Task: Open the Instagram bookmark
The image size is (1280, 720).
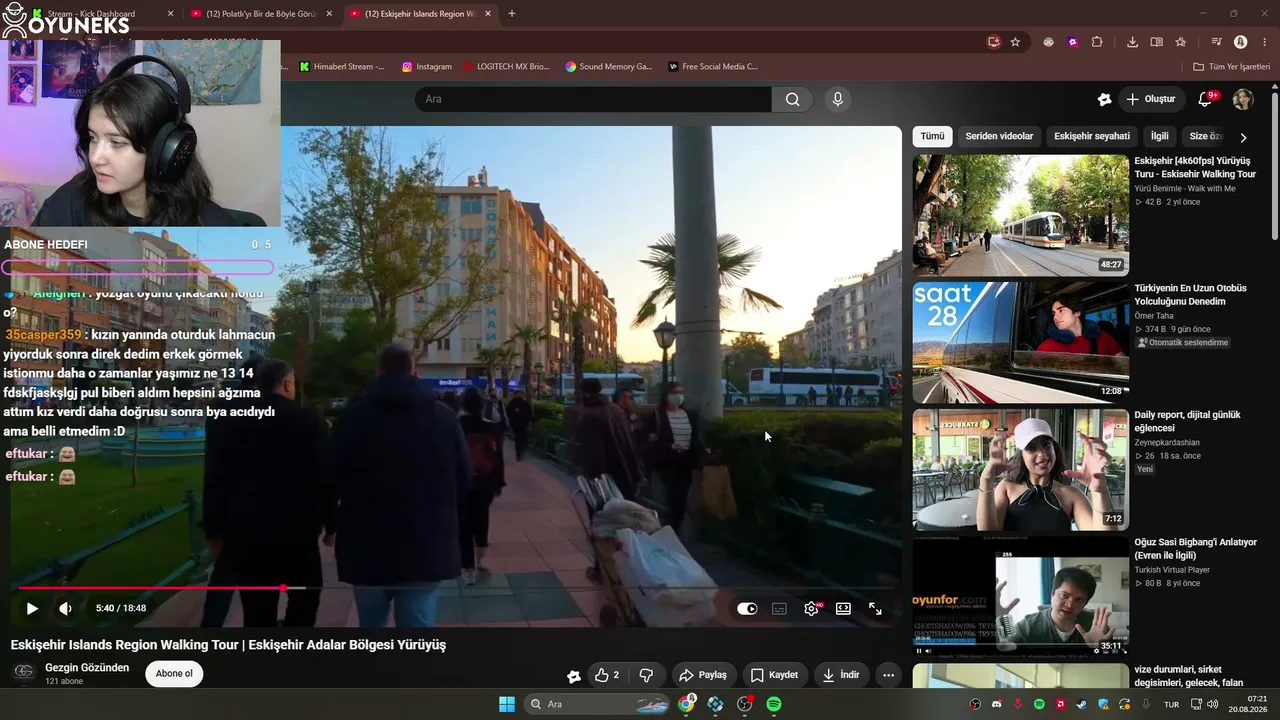Action: pos(427,67)
